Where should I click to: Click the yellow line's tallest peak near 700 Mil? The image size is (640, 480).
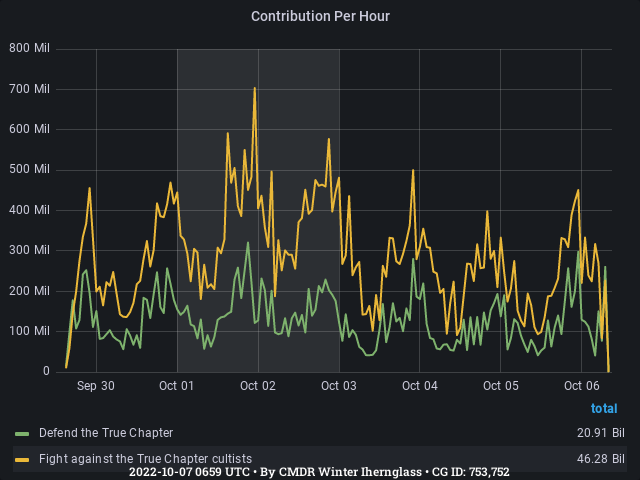point(255,89)
